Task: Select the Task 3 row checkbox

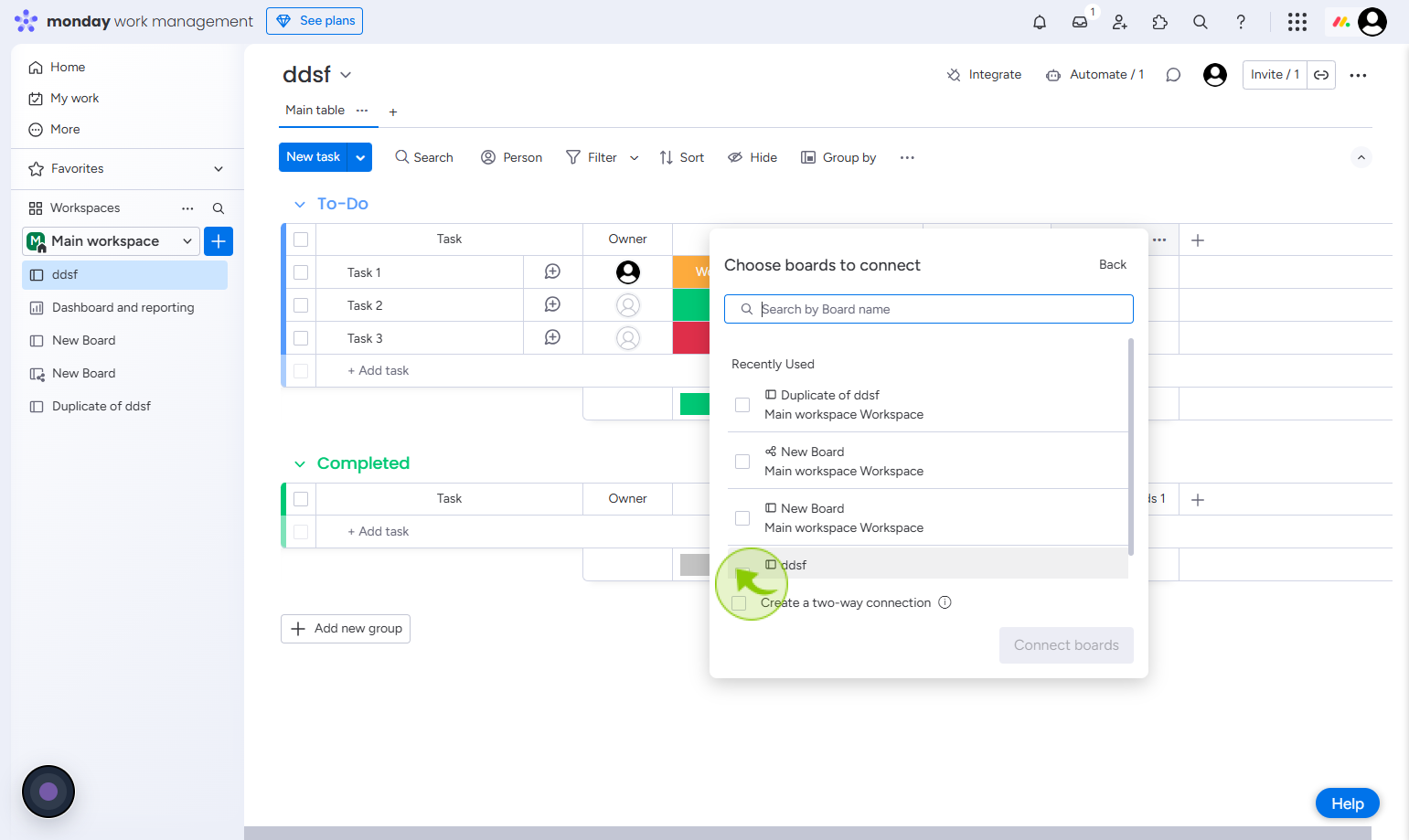Action: pos(301,338)
